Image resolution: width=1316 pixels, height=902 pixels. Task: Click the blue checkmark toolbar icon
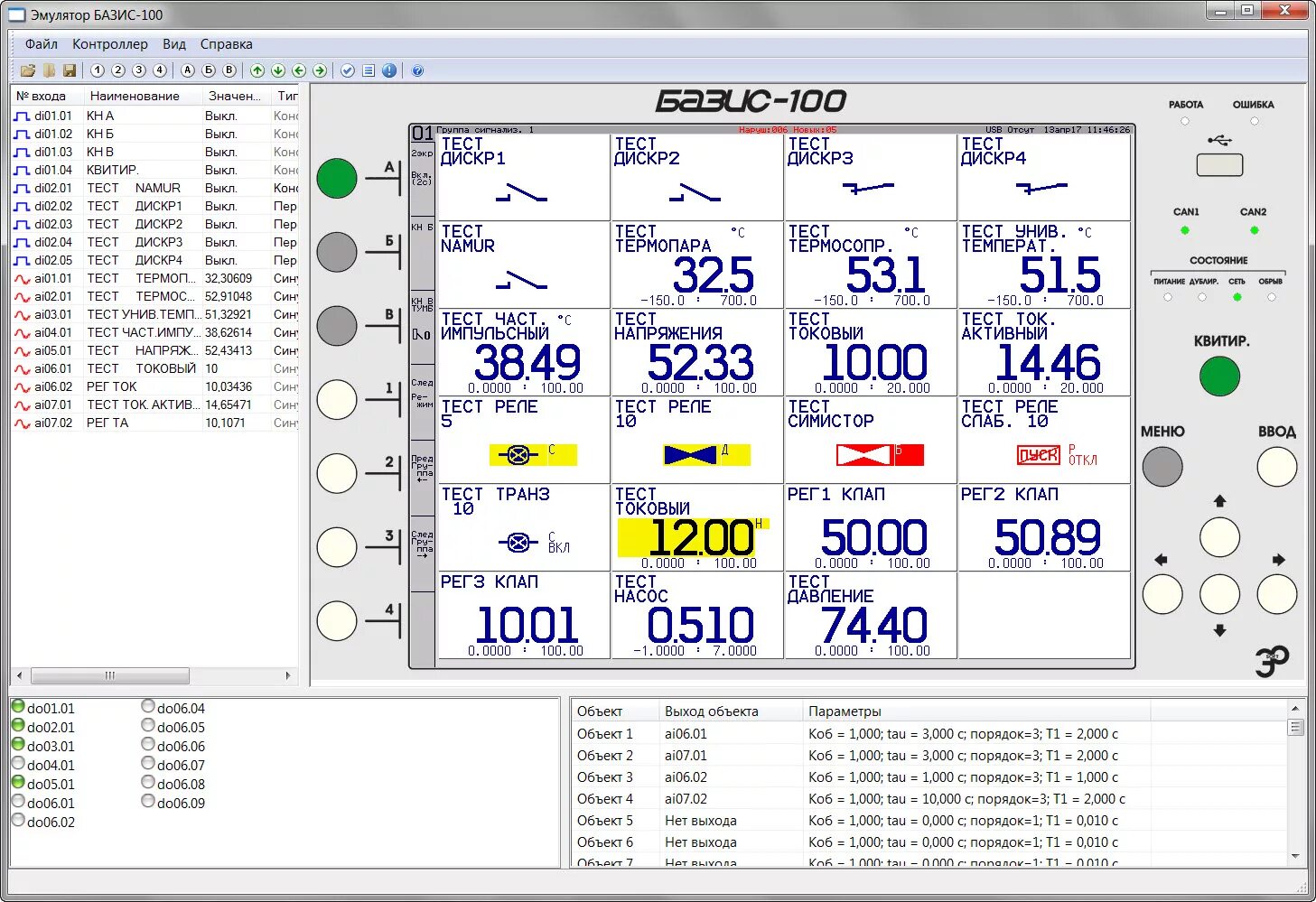348,70
